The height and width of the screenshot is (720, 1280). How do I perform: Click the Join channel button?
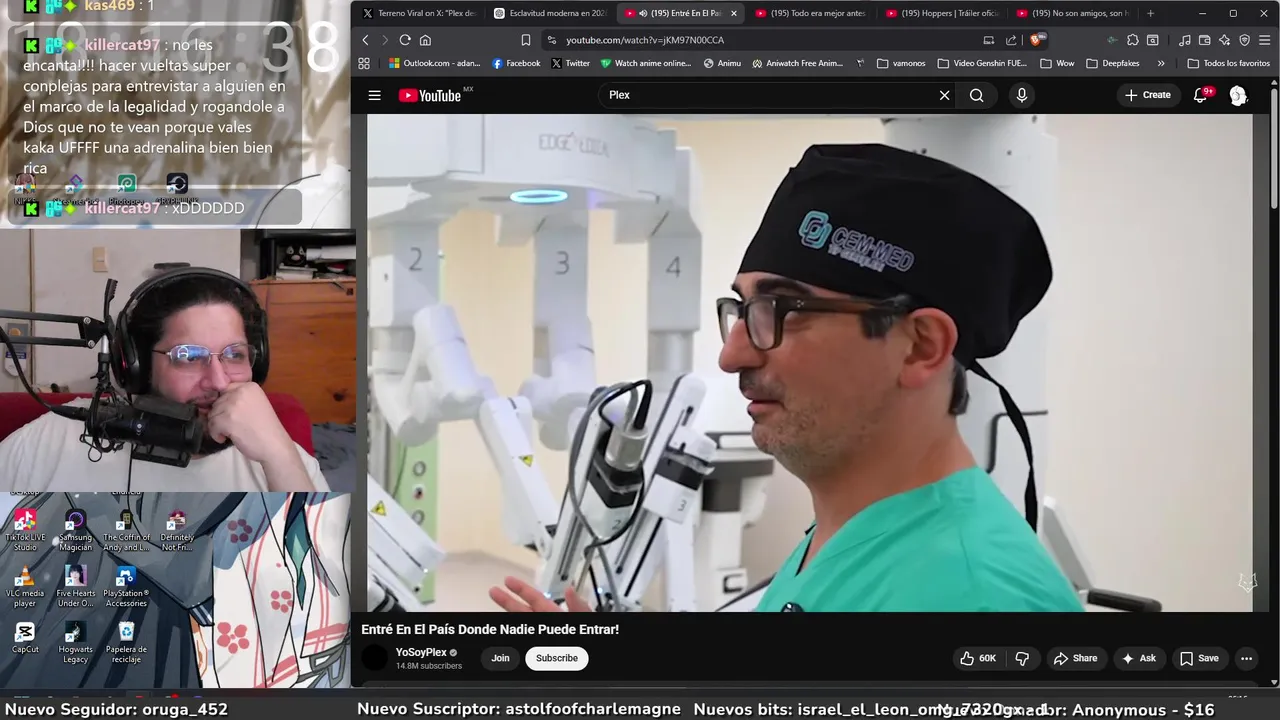[501, 658]
